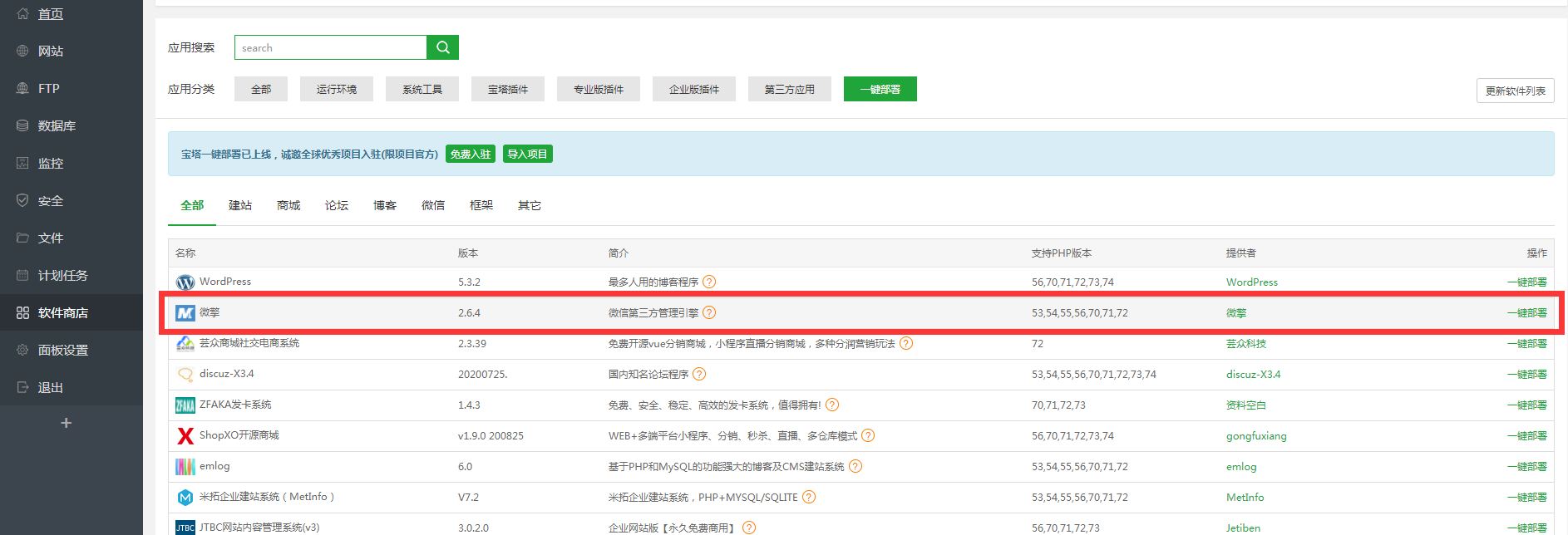Screen dimensions: 1568x535
Task: Switch to the 其它 tab
Action: click(x=530, y=205)
